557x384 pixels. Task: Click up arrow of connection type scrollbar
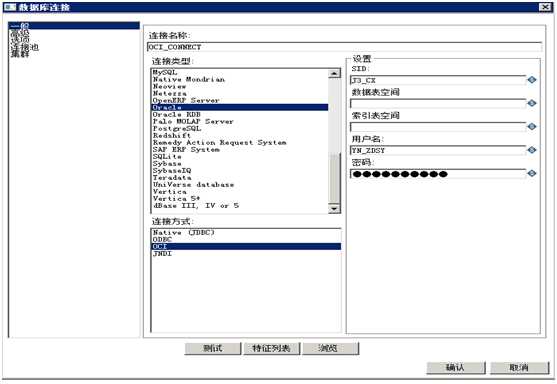click(334, 73)
